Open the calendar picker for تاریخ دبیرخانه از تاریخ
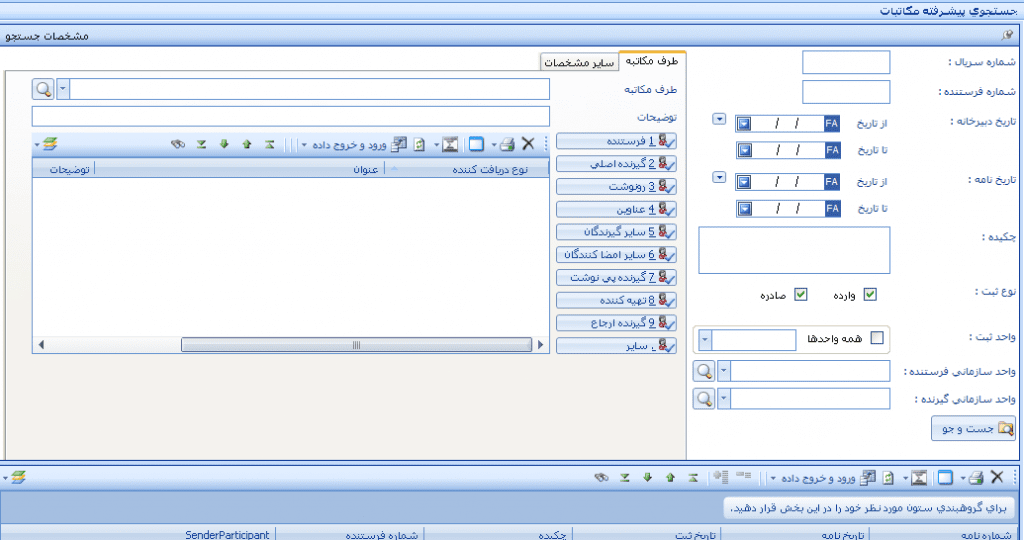Image resolution: width=1024 pixels, height=540 pixels. click(745, 123)
